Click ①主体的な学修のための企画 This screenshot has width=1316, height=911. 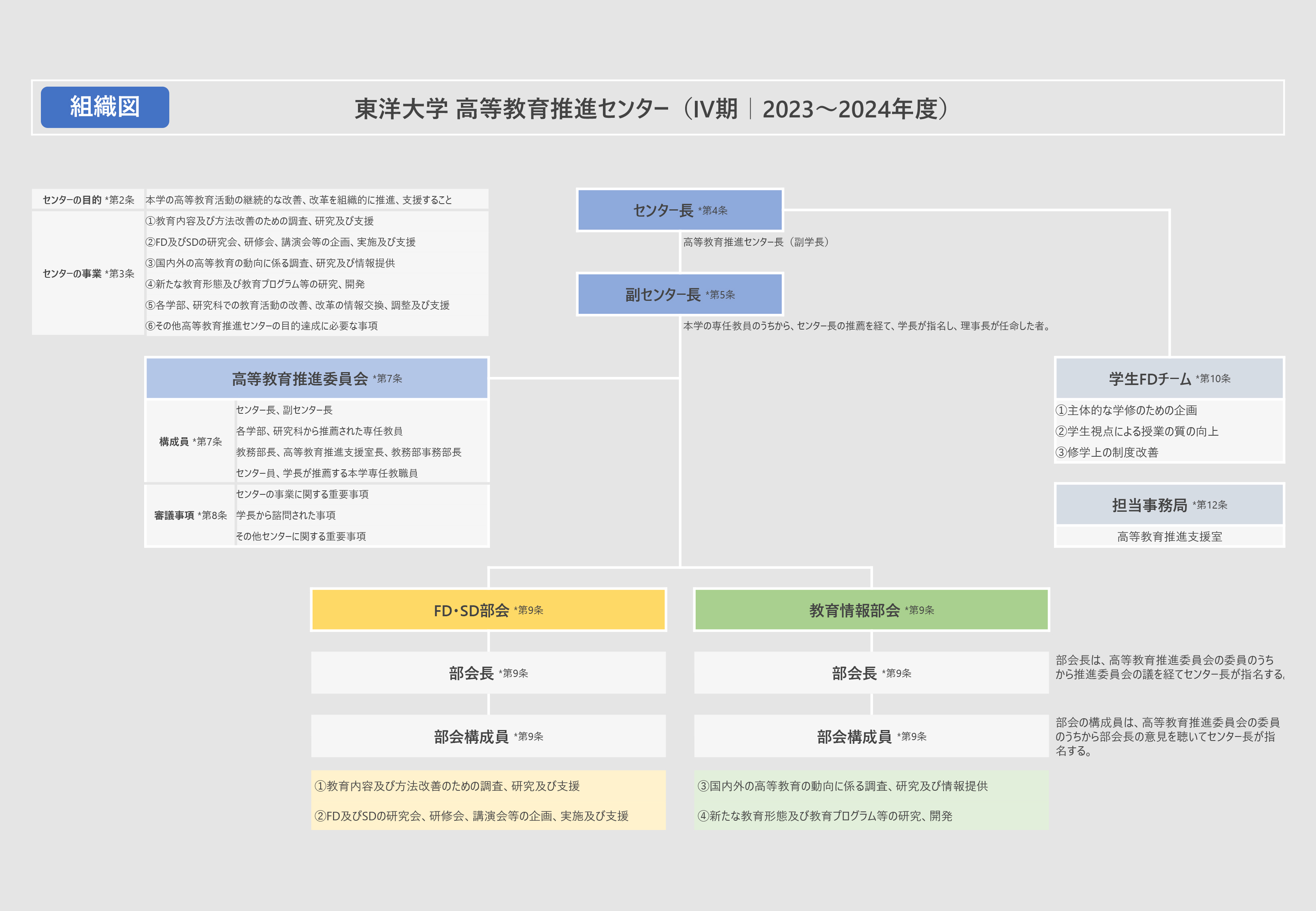click(1126, 411)
